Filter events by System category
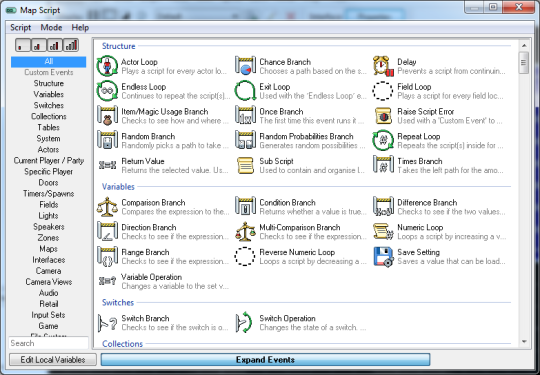The height and width of the screenshot is (375, 540). 49,138
